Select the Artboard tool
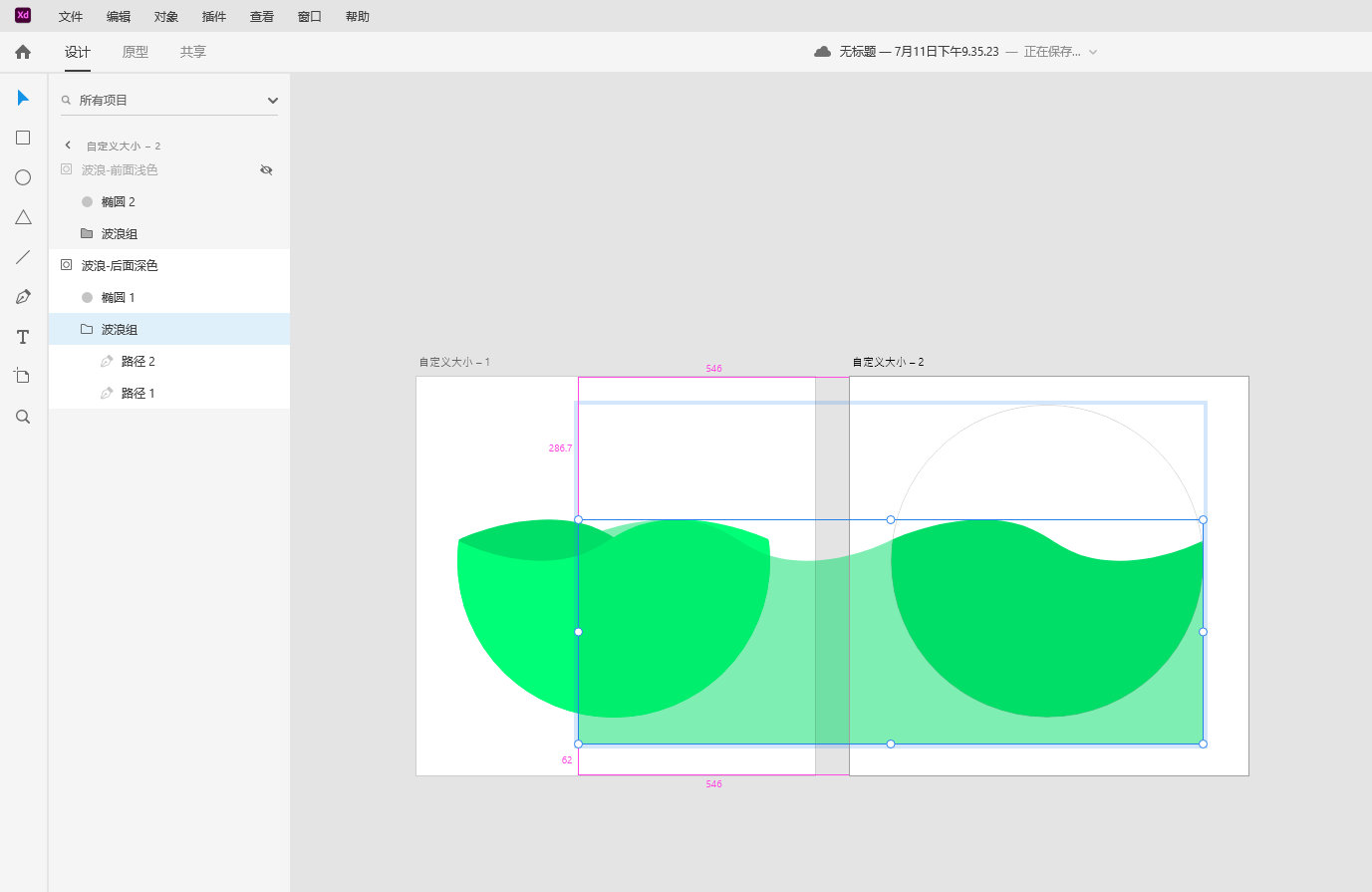Screen dimensions: 1372x892 [x=23, y=377]
